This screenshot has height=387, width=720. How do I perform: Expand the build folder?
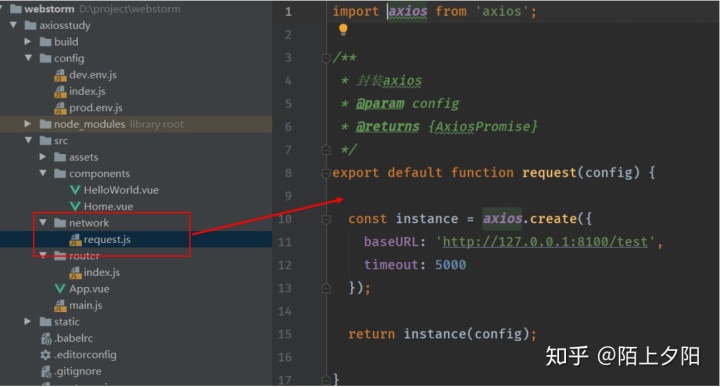click(x=28, y=42)
